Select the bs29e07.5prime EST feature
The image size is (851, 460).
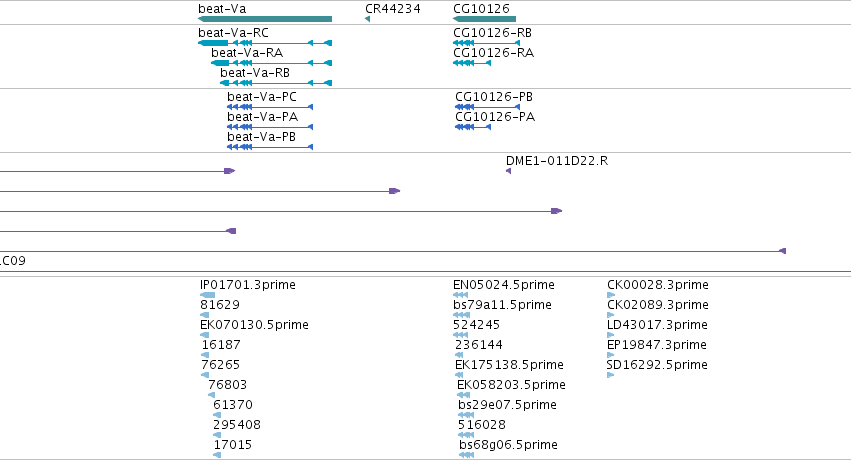[466, 416]
